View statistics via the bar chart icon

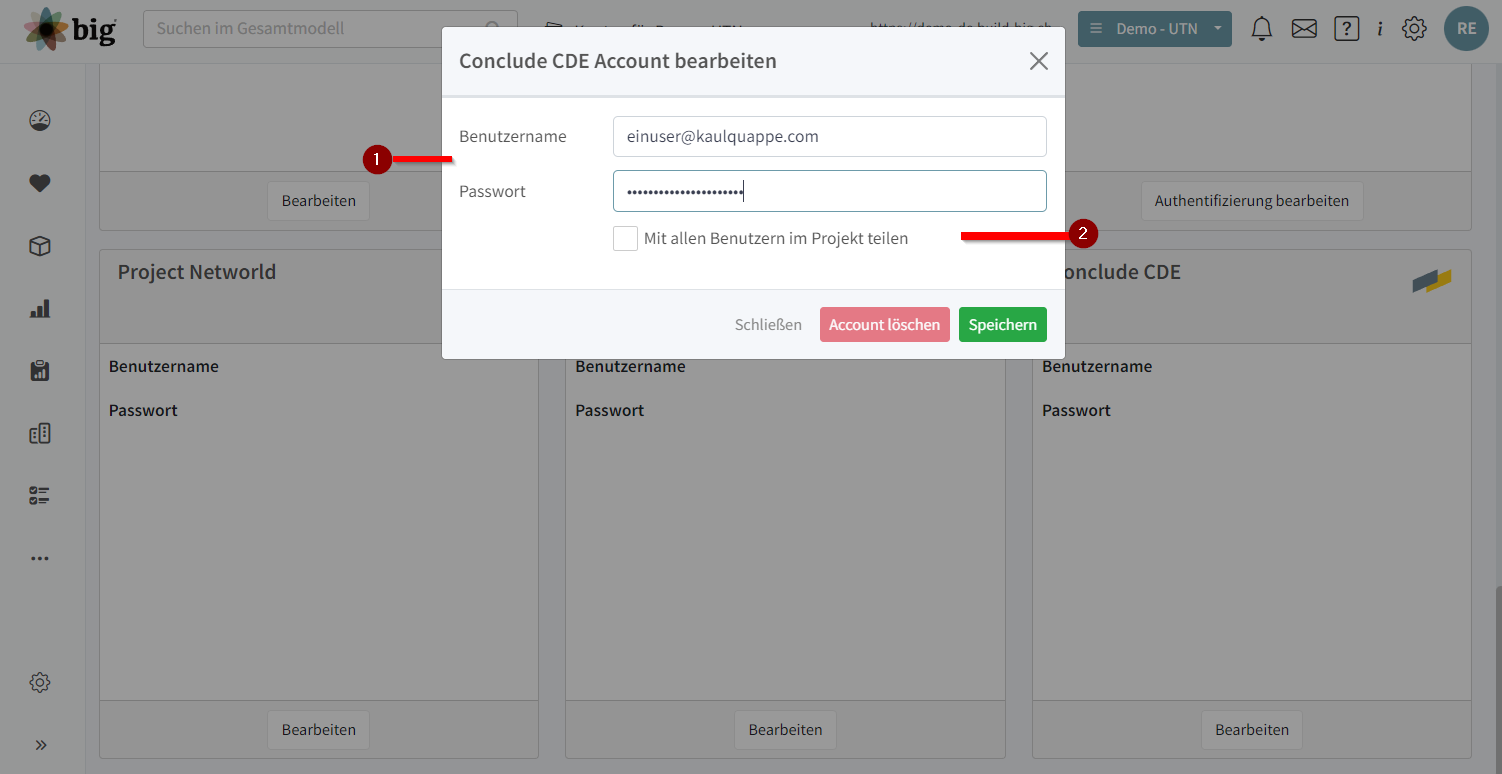click(39, 308)
